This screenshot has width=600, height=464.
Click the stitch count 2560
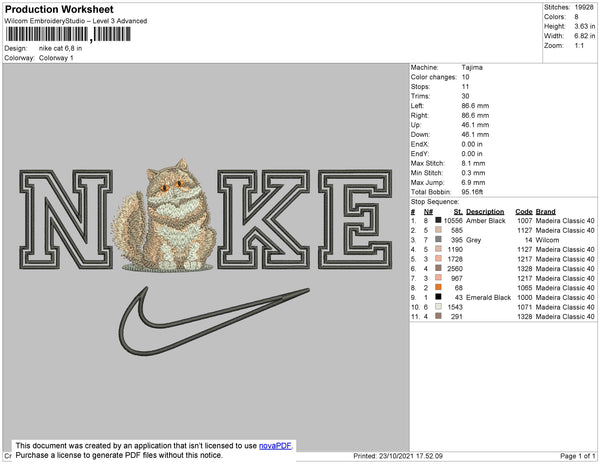click(x=455, y=269)
